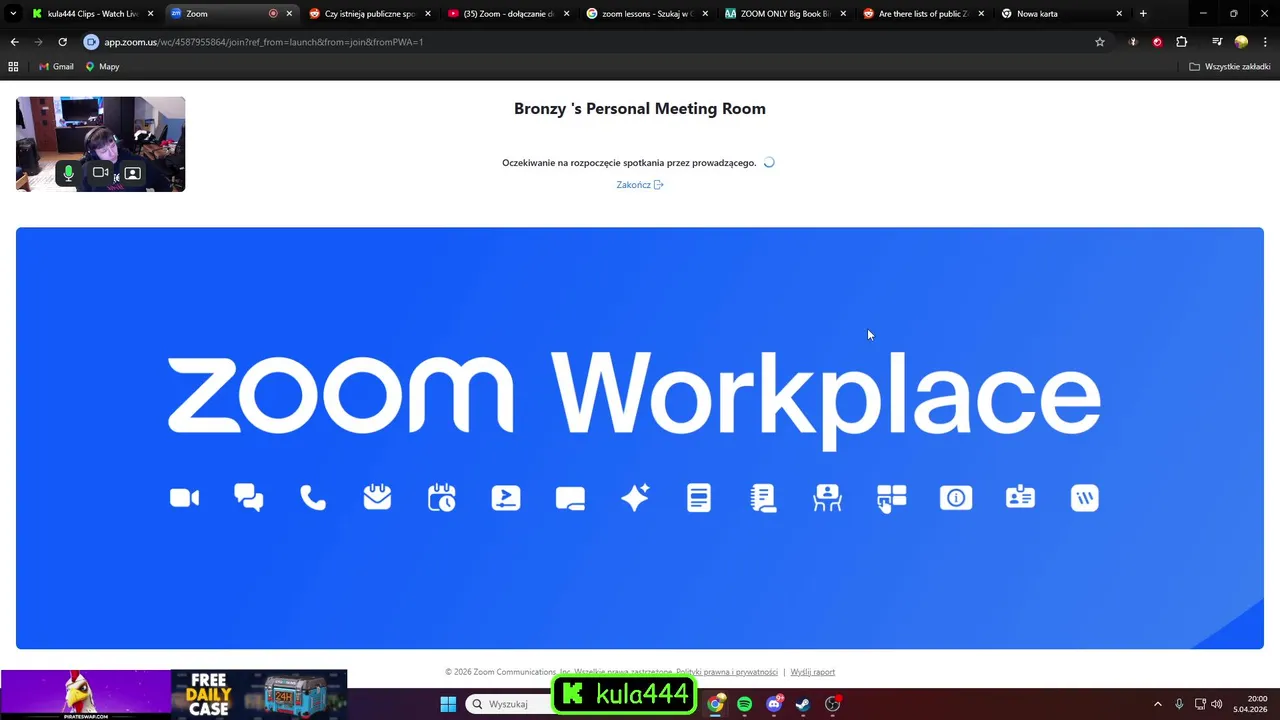1280x720 pixels.
Task: Open the OBS icon on the taskbar
Action: tap(833, 704)
